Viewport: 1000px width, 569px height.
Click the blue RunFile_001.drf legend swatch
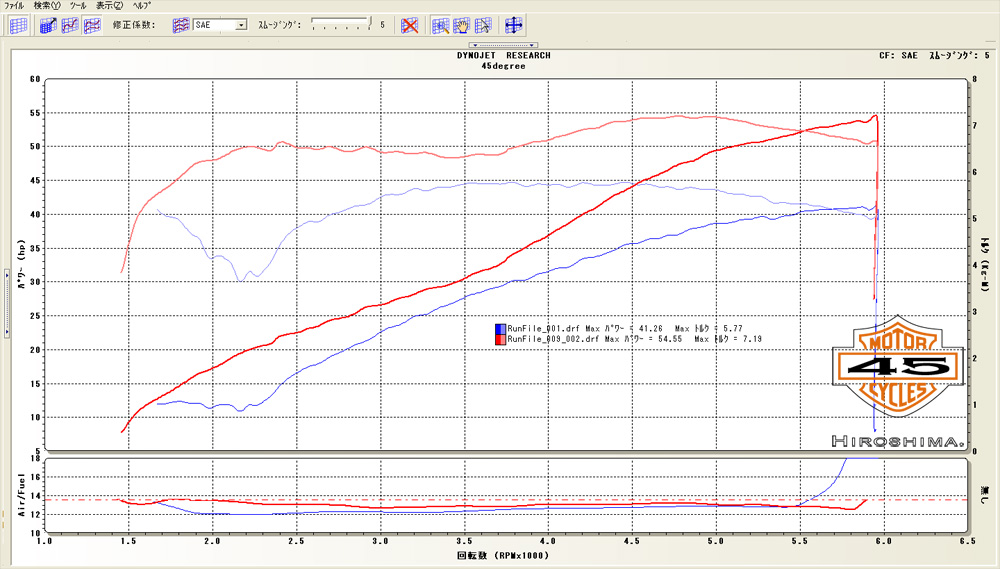[x=499, y=328]
